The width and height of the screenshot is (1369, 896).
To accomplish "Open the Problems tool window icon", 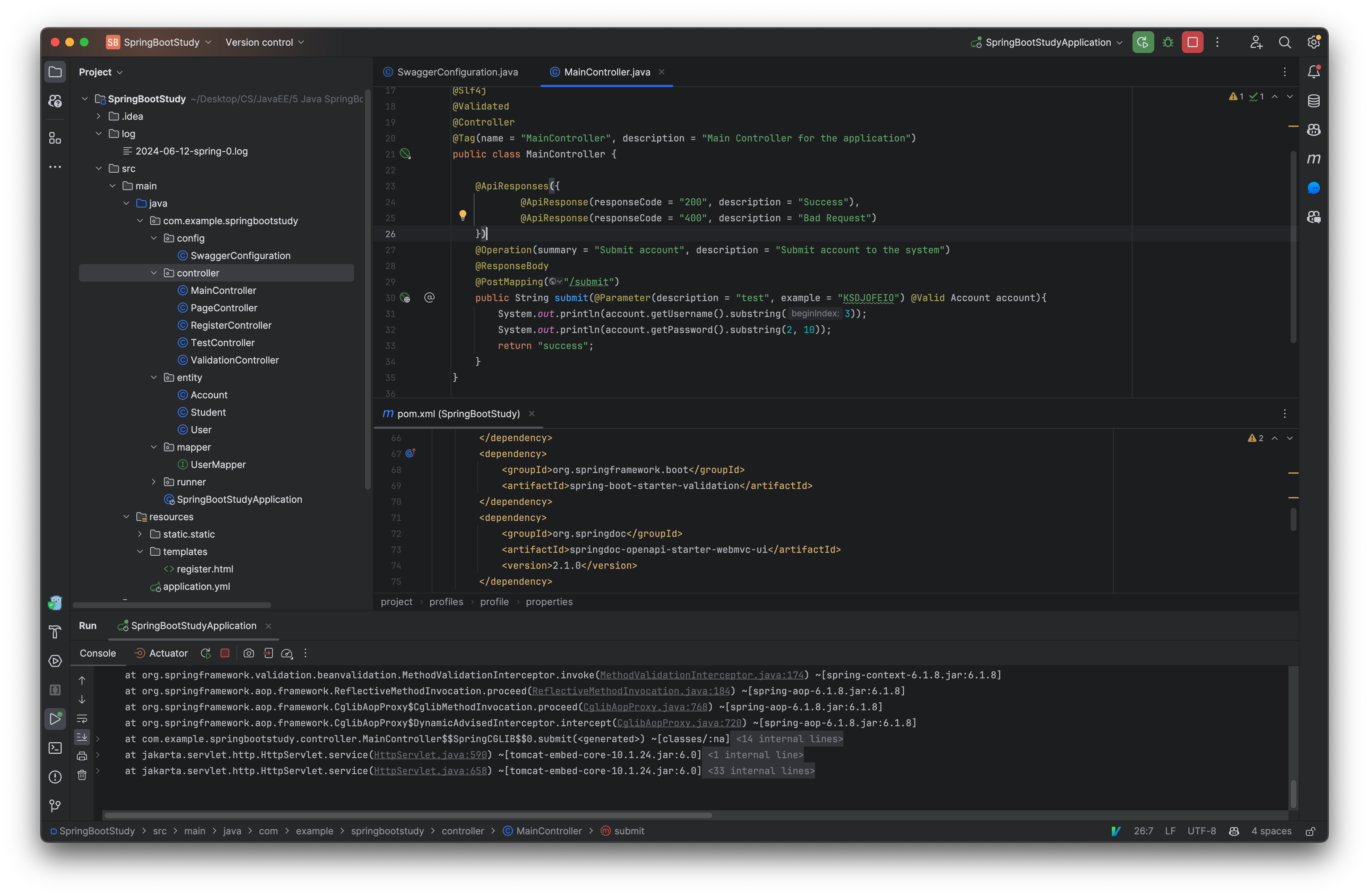I will tap(55, 777).
